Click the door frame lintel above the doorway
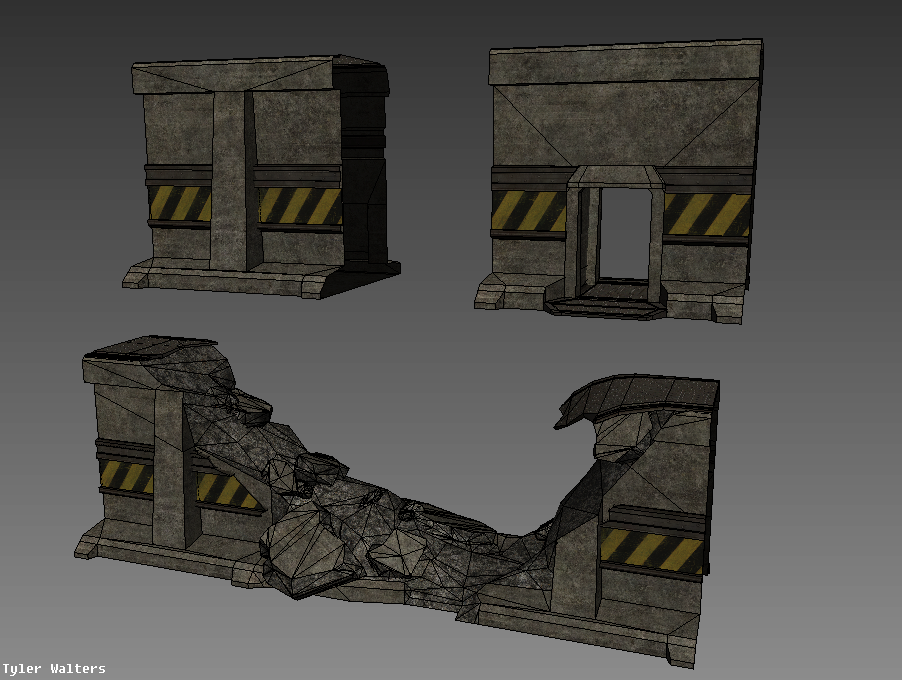The width and height of the screenshot is (902, 680). [614, 177]
